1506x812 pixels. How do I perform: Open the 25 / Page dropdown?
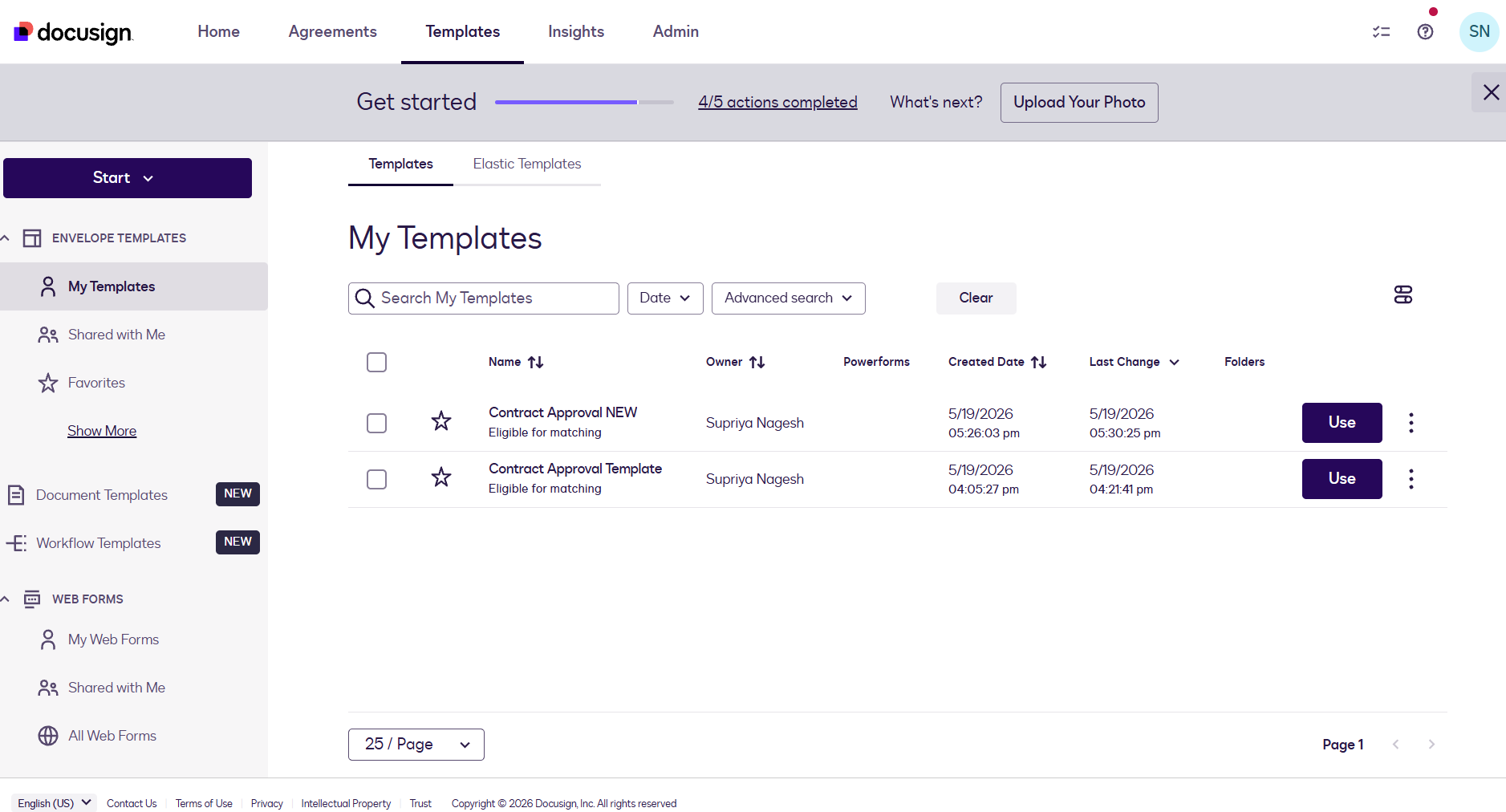(416, 745)
